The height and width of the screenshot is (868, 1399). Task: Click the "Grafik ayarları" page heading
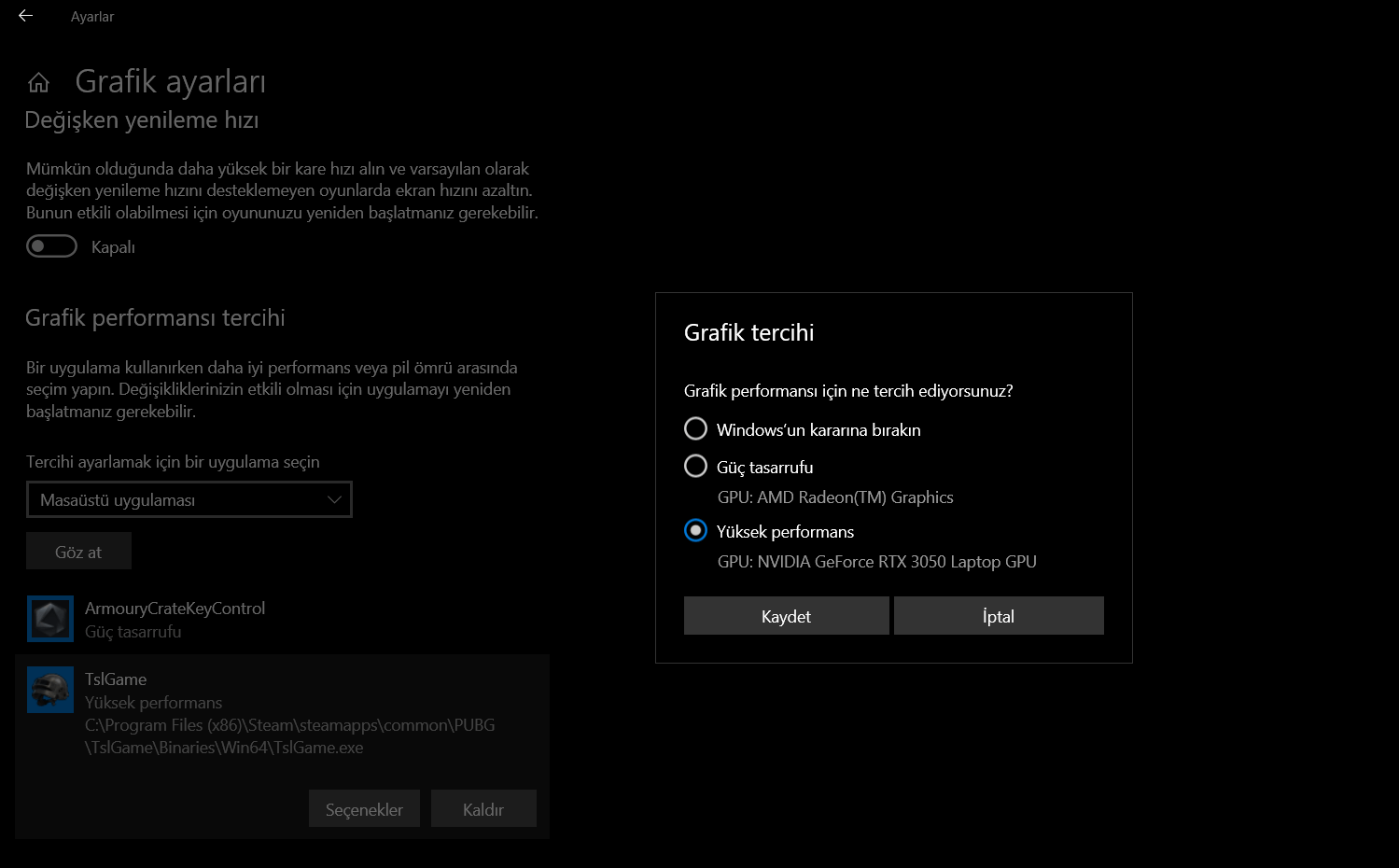click(171, 82)
